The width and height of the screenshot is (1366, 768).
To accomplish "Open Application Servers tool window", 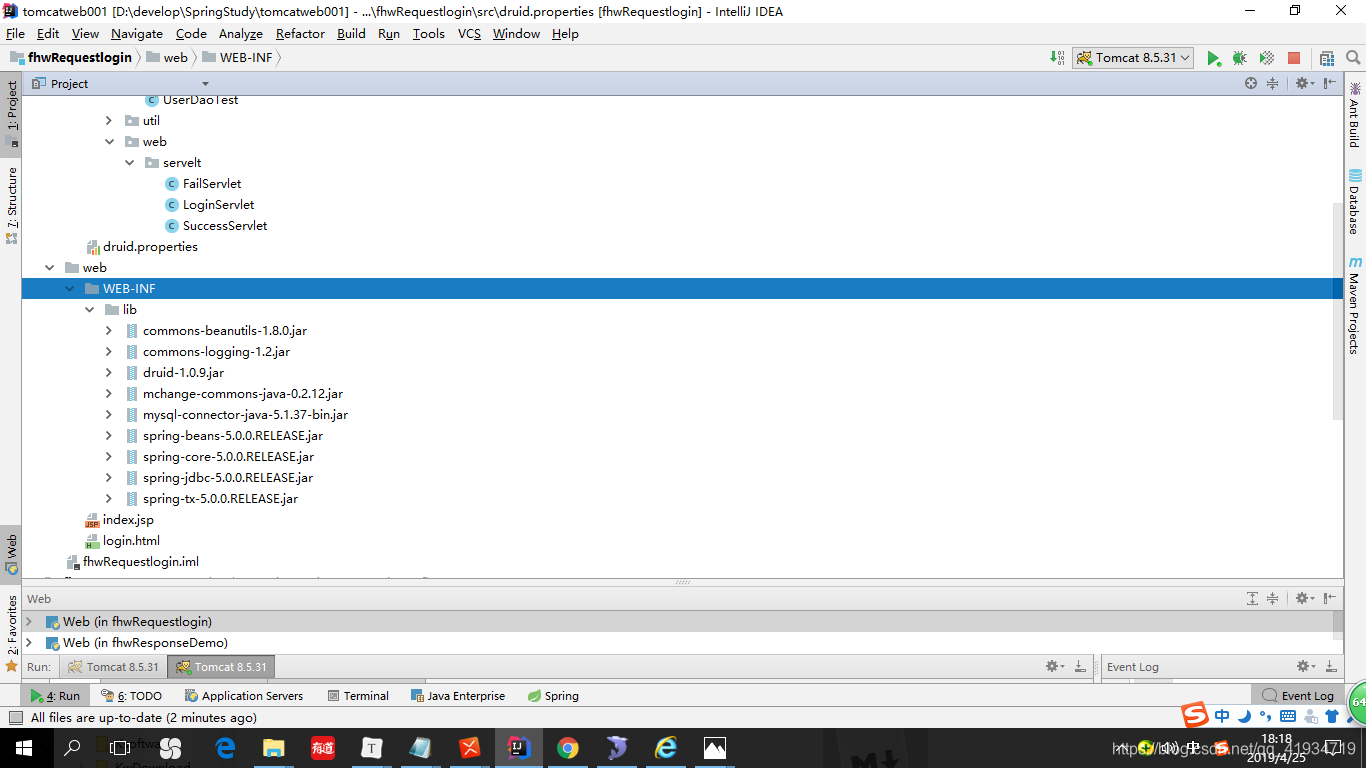I will point(244,696).
